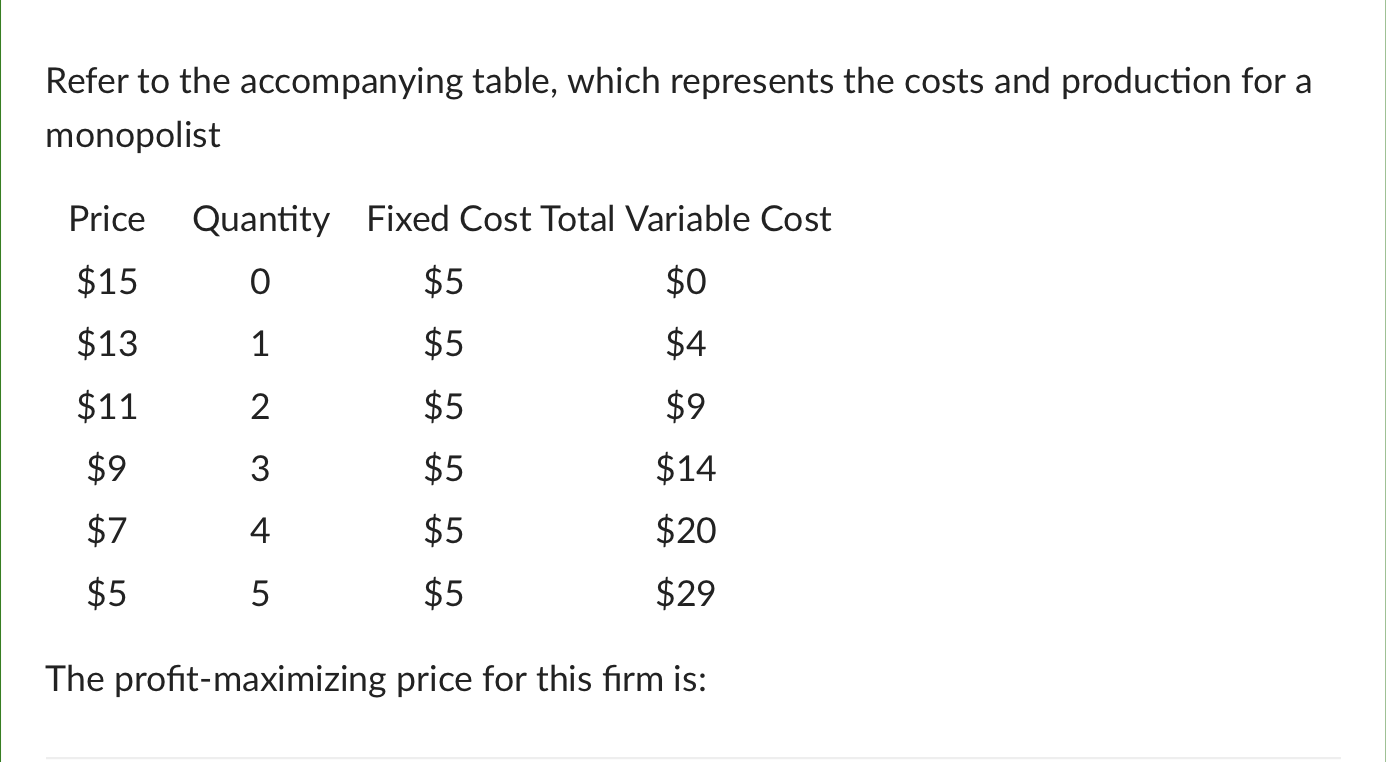Select the $11 price cell
The image size is (1386, 762).
coord(107,407)
